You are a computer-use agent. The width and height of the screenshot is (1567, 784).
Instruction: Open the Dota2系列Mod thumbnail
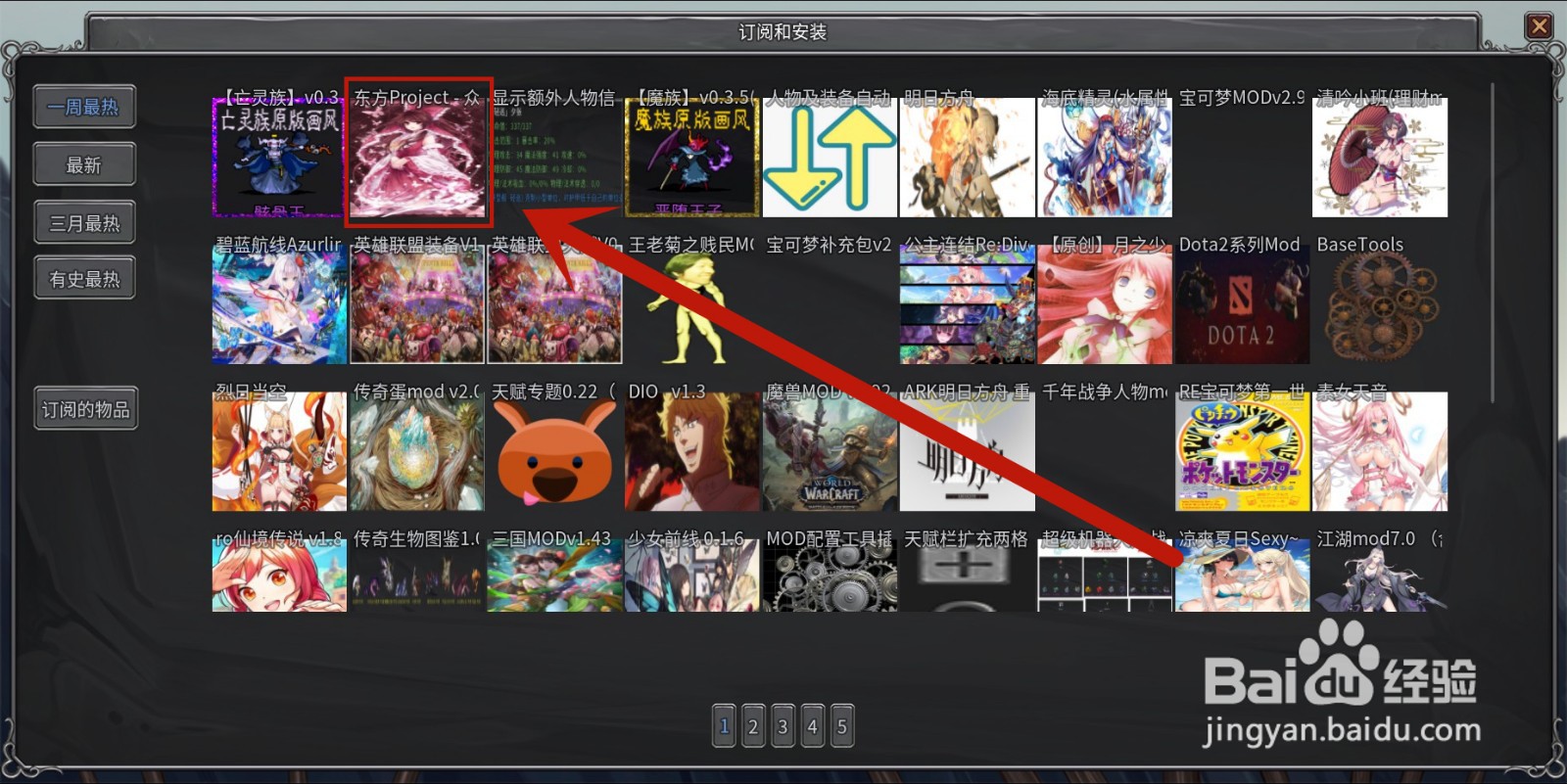(1242, 304)
